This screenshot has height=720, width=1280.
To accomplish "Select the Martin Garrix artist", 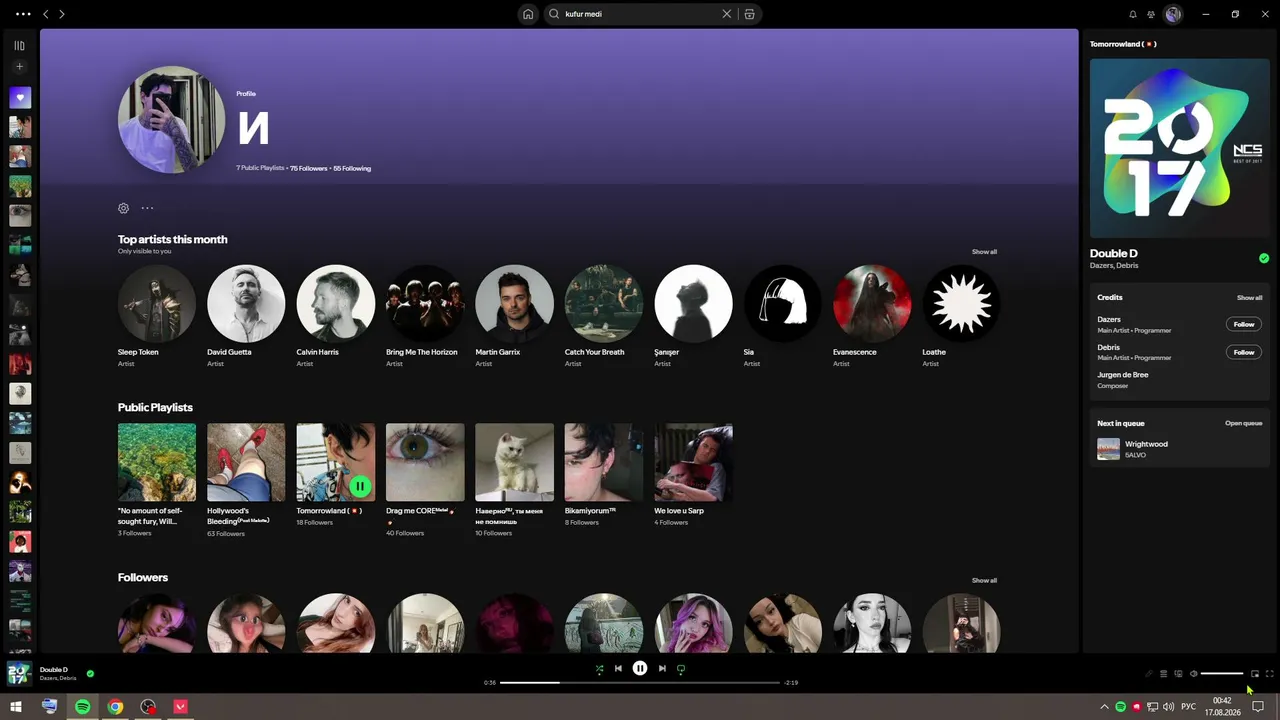I will tap(514, 316).
